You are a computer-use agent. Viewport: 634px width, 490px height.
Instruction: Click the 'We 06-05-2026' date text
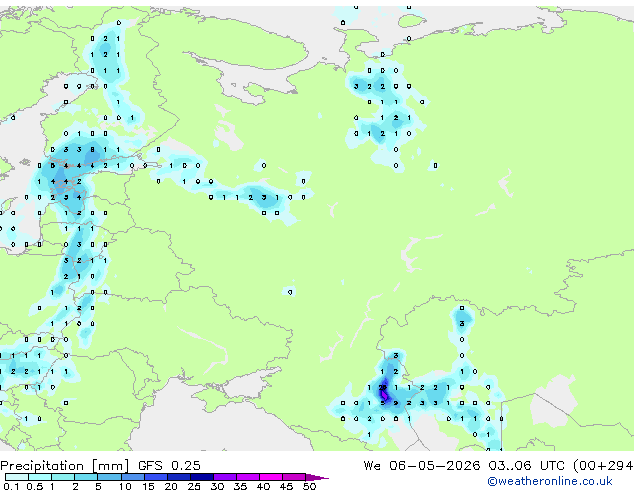pos(422,466)
